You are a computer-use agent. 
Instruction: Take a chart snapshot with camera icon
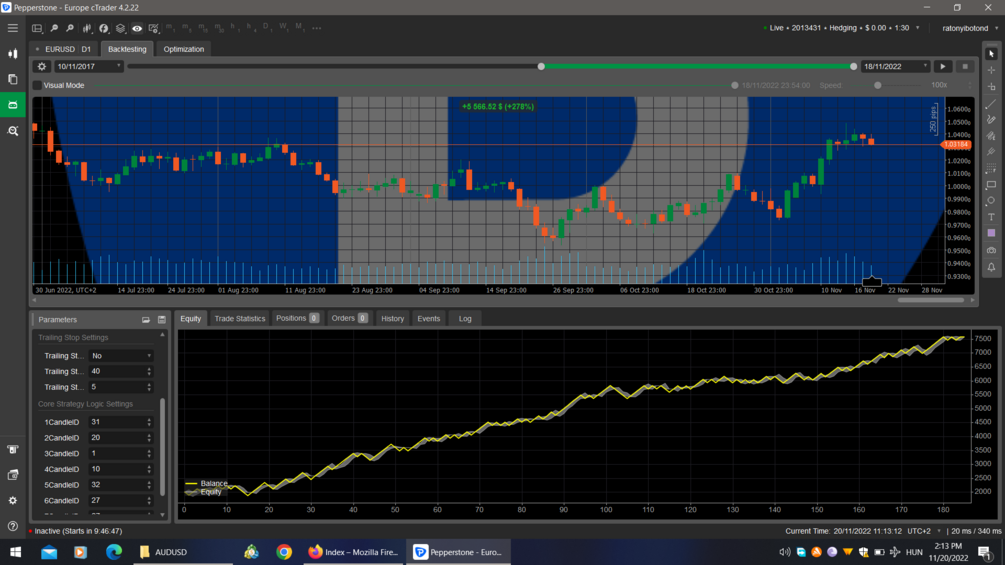991,250
